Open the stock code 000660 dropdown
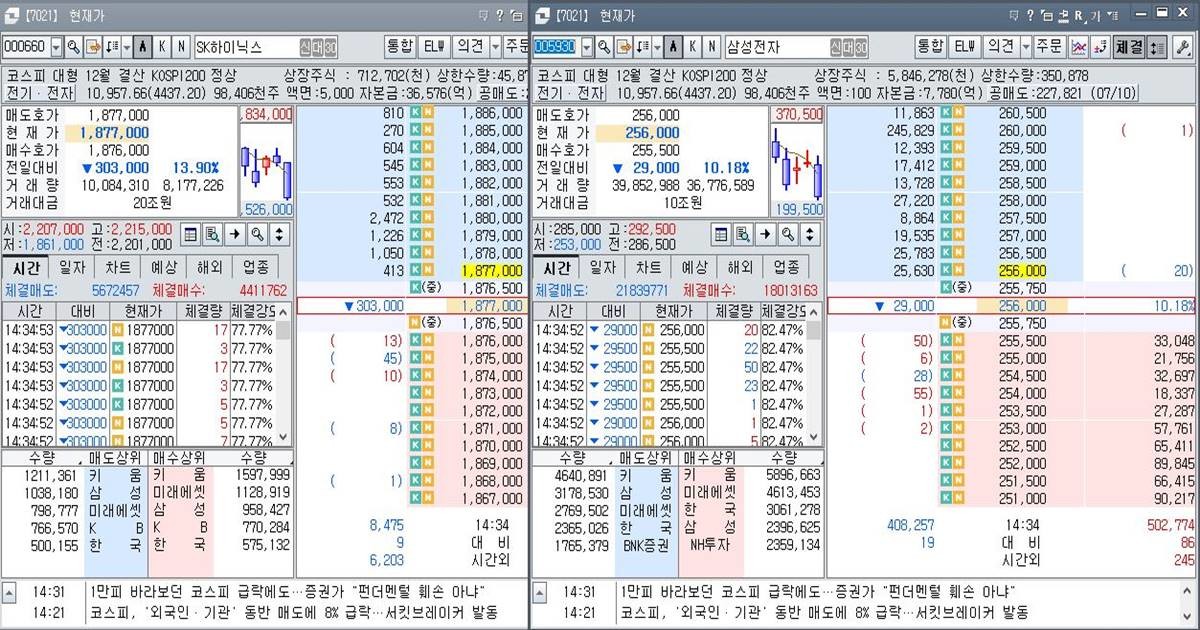Screen dimensions: 1200x630 tap(56, 47)
